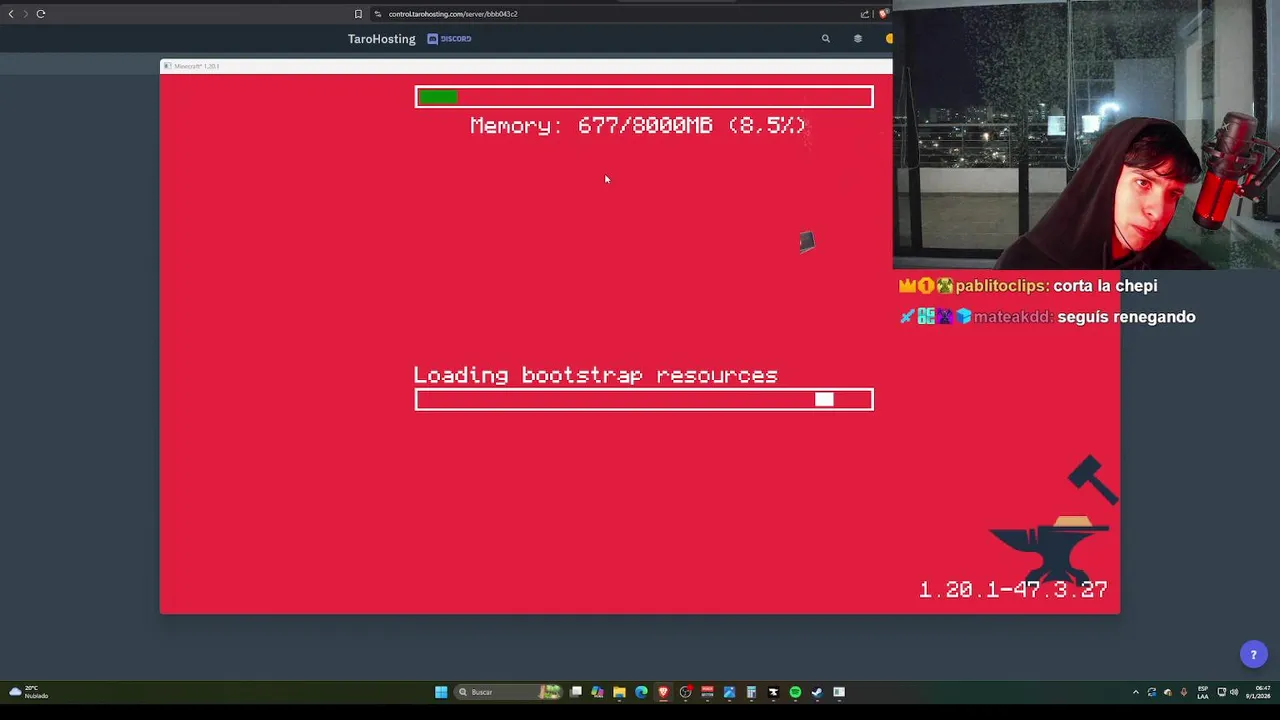Image resolution: width=1280 pixels, height=720 pixels.
Task: Open network display tray icon
Action: pyautogui.click(x=1221, y=692)
